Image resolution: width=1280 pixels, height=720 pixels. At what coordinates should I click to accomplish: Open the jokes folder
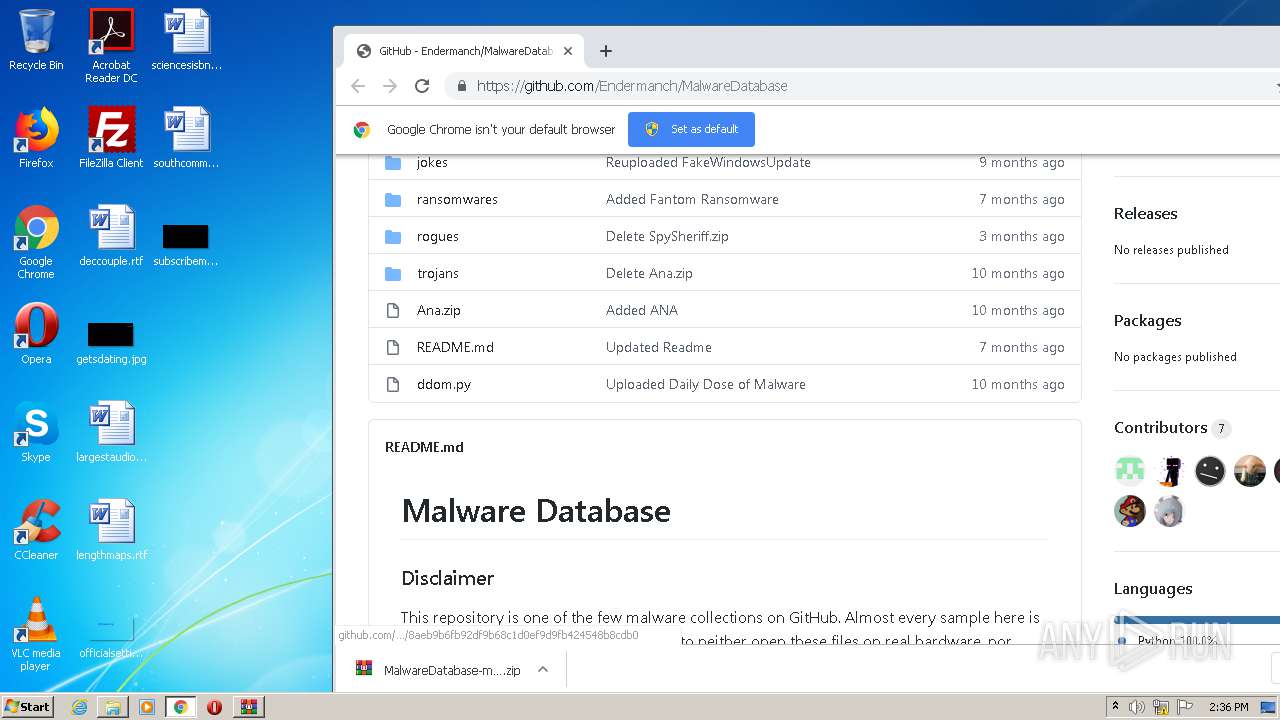432,162
